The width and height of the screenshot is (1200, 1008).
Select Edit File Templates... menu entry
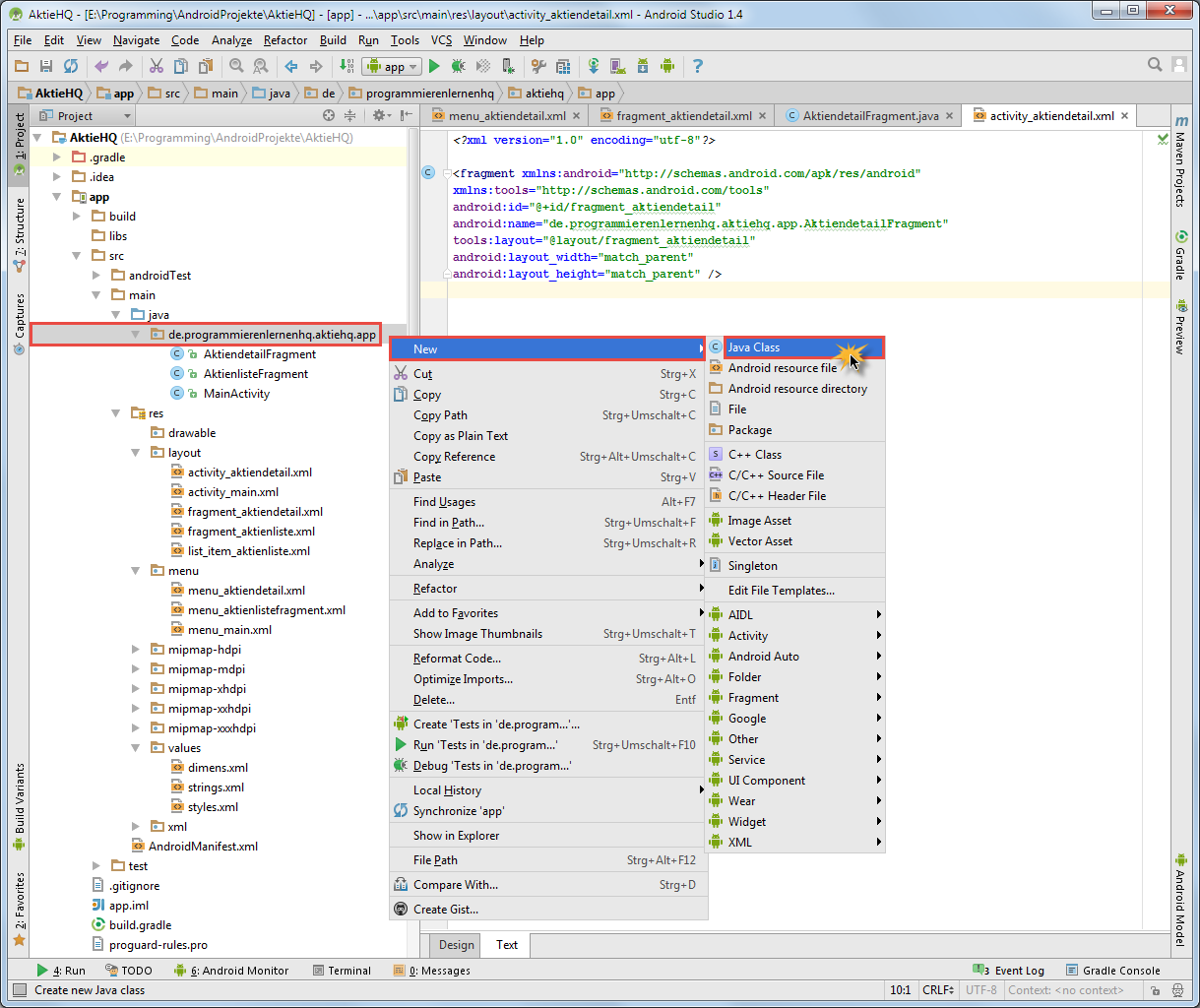coord(795,591)
